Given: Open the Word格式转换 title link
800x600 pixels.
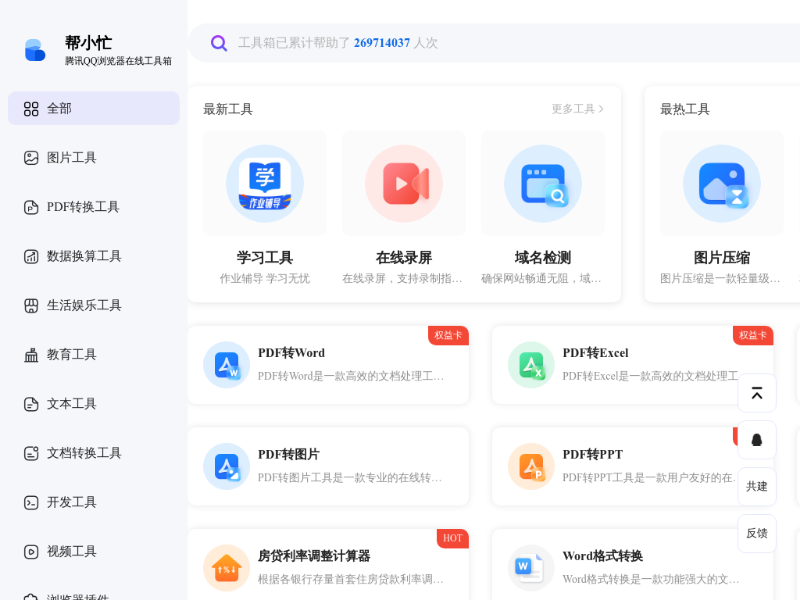Looking at the screenshot, I should click(x=603, y=556).
